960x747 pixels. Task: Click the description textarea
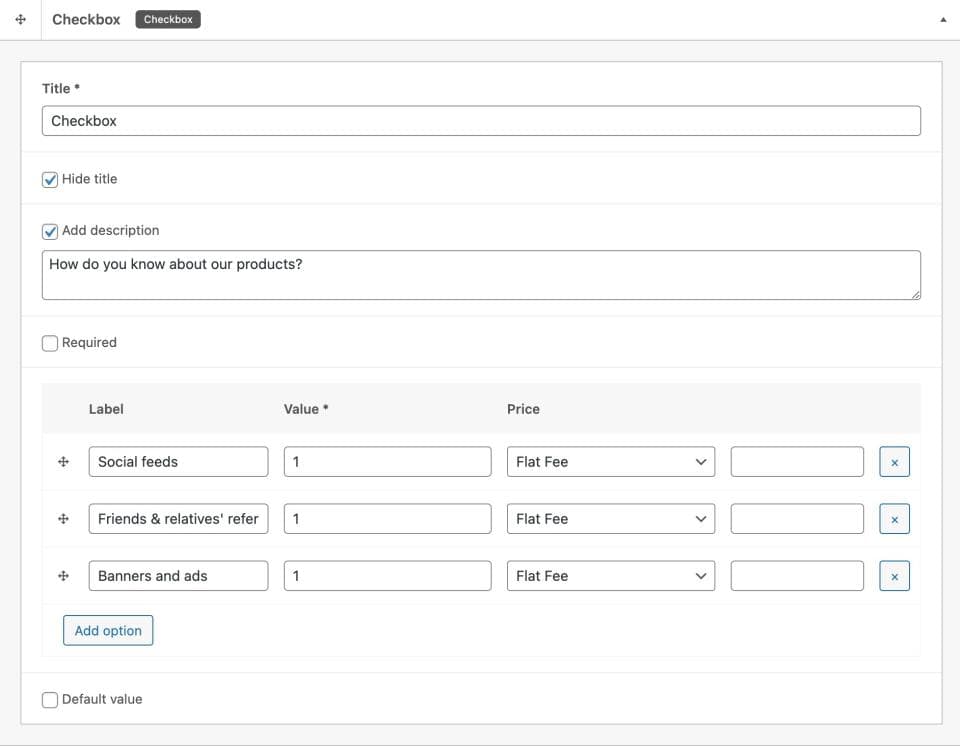click(x=481, y=275)
